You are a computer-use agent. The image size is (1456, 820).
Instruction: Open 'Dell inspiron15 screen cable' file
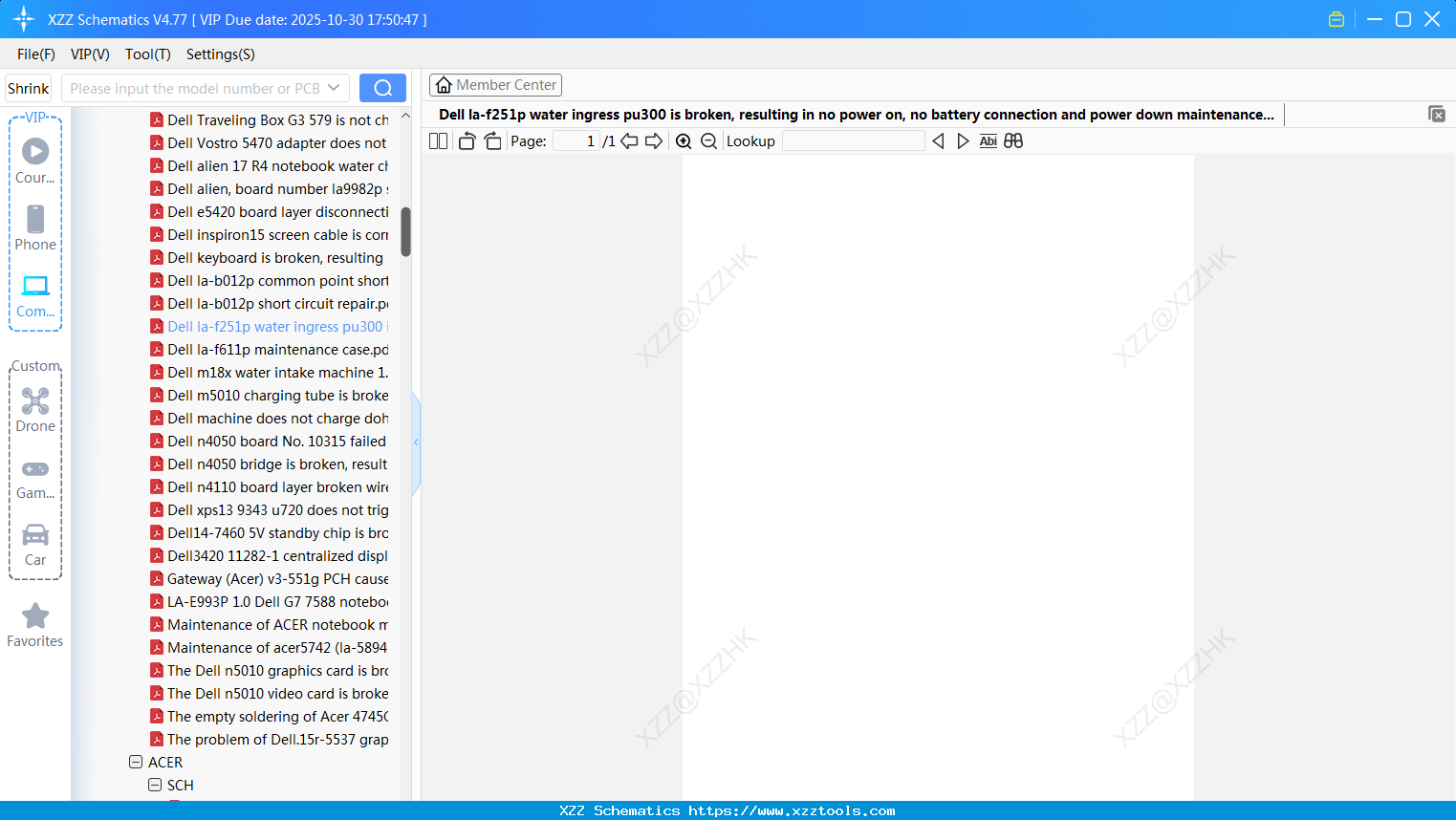[x=270, y=235]
